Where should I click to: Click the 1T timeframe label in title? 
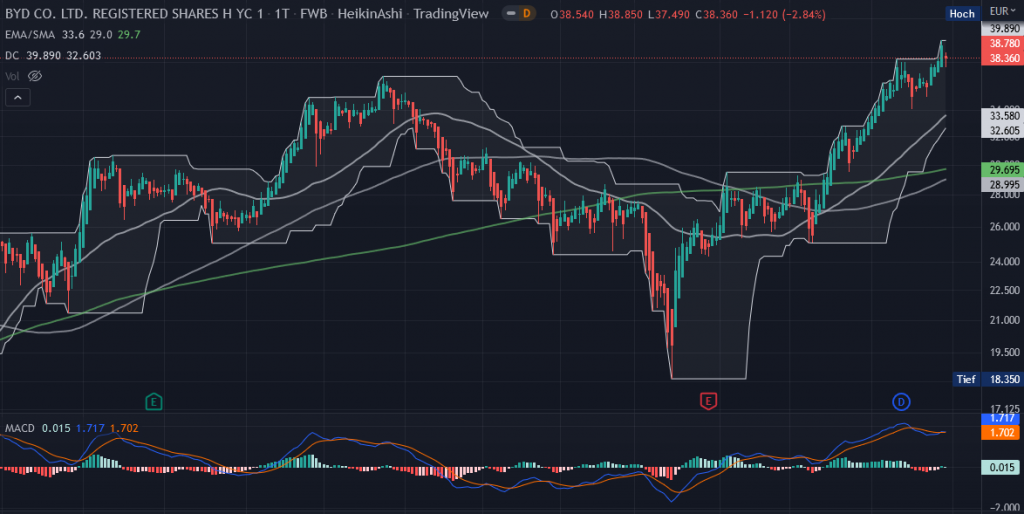pyautogui.click(x=281, y=14)
